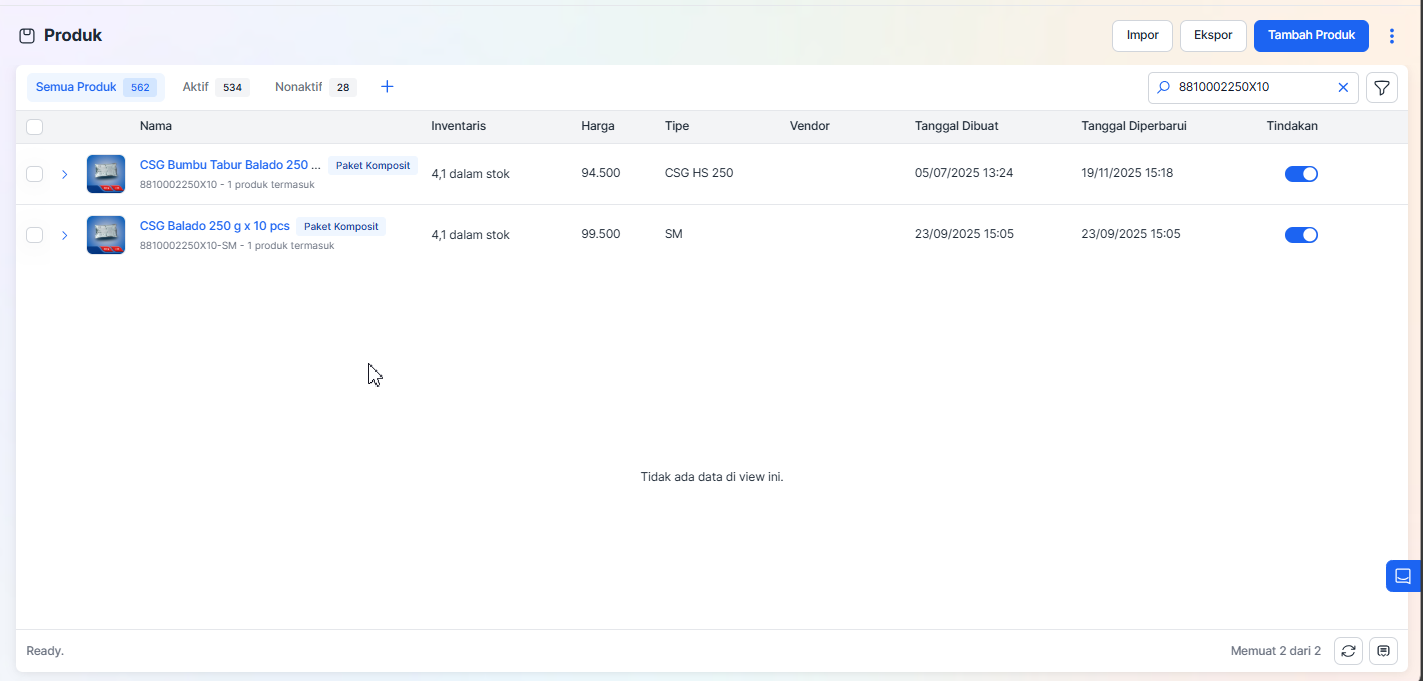The width and height of the screenshot is (1423, 681).
Task: Clear the search field with X icon
Action: (1343, 88)
